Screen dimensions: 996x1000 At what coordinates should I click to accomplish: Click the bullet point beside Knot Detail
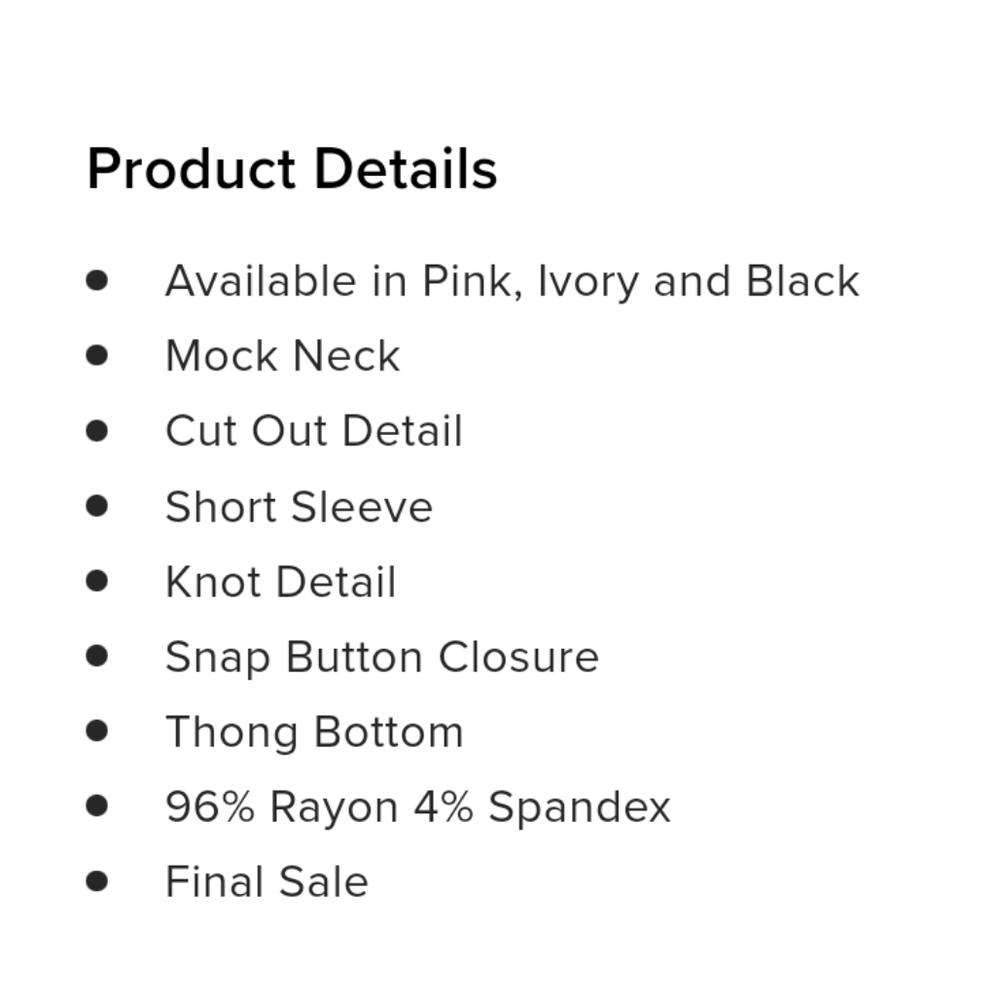[97, 580]
